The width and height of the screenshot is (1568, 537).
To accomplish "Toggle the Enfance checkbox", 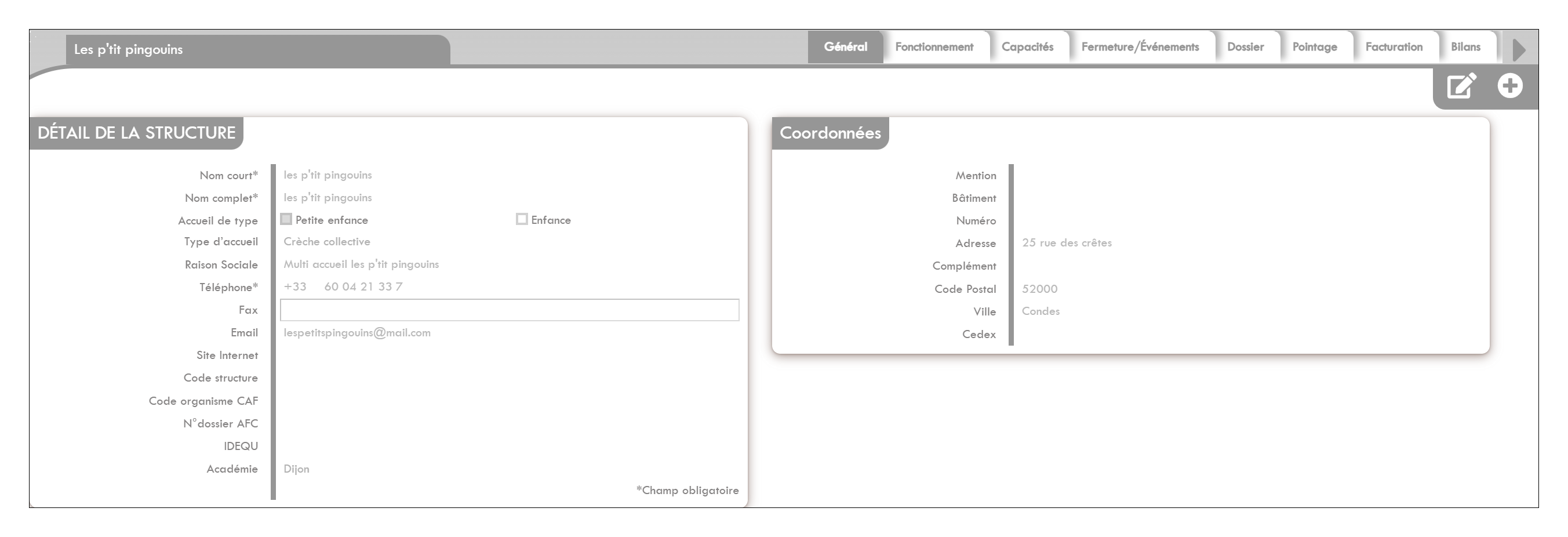I will (522, 219).
